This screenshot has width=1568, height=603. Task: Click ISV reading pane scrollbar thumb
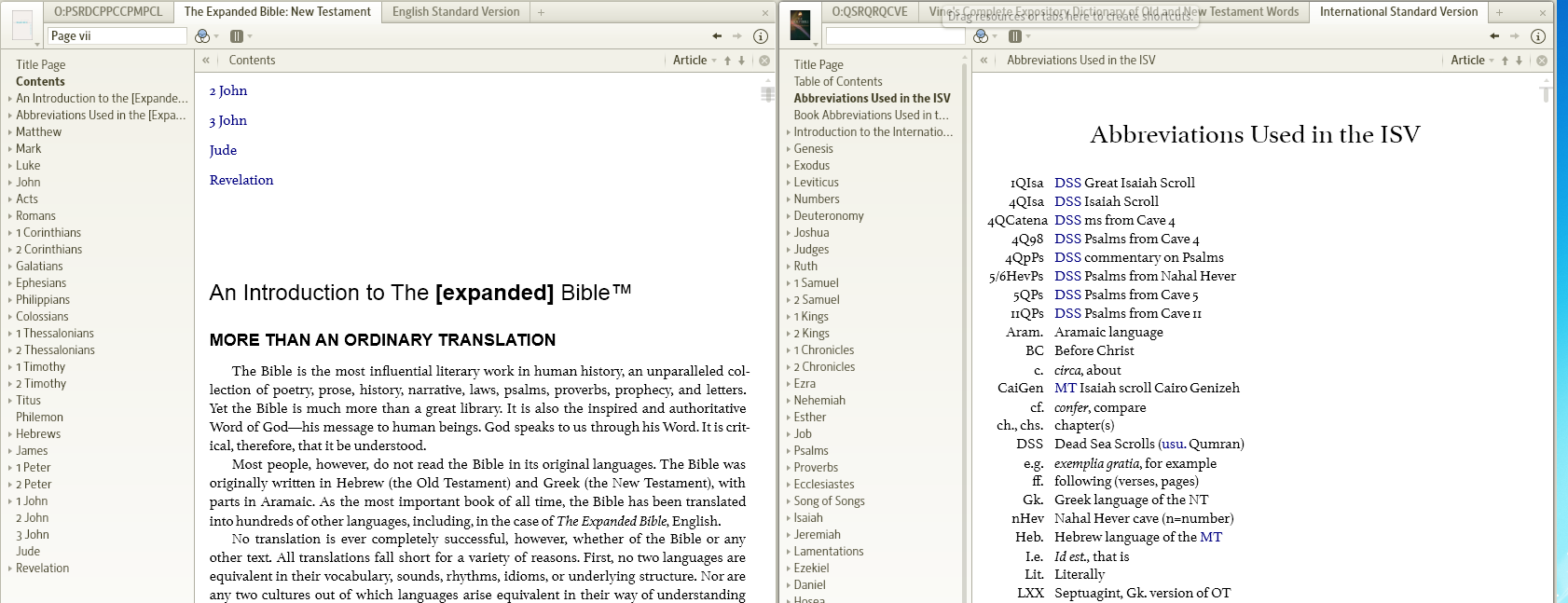(1546, 94)
